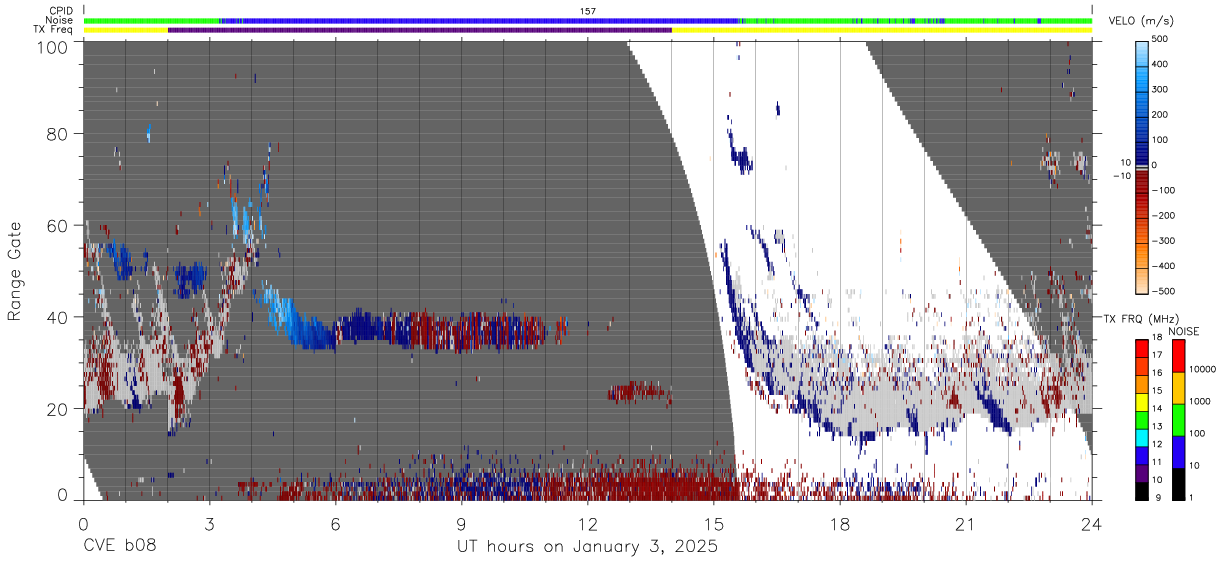Viewport: 1228px width, 567px height.
Task: Click the y-axis tick label '40'
Action: [57, 317]
